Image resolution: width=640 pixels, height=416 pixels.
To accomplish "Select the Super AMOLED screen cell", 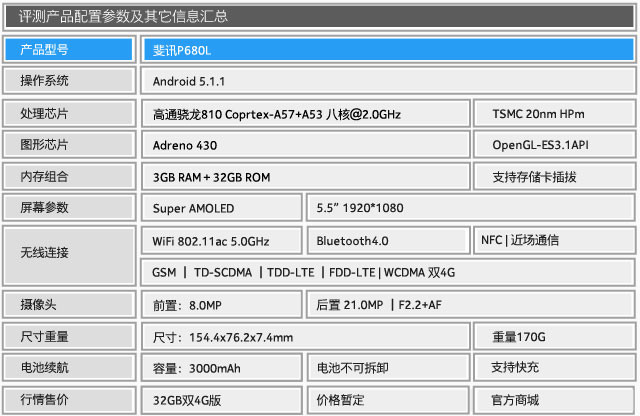I will point(220,209).
